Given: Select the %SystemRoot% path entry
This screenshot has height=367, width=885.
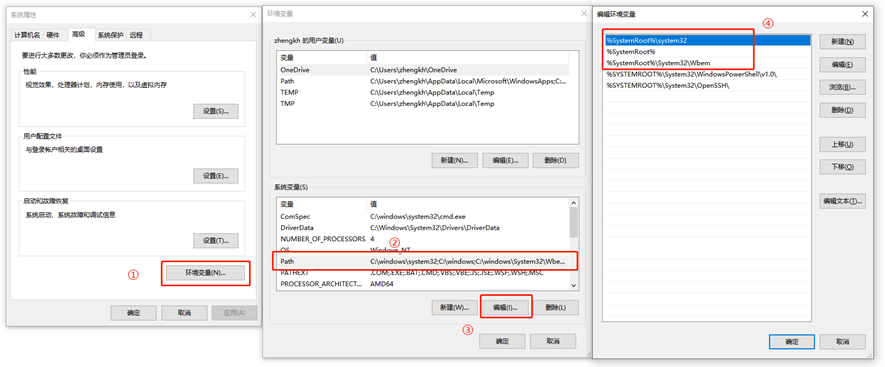Looking at the screenshot, I should (707, 51).
